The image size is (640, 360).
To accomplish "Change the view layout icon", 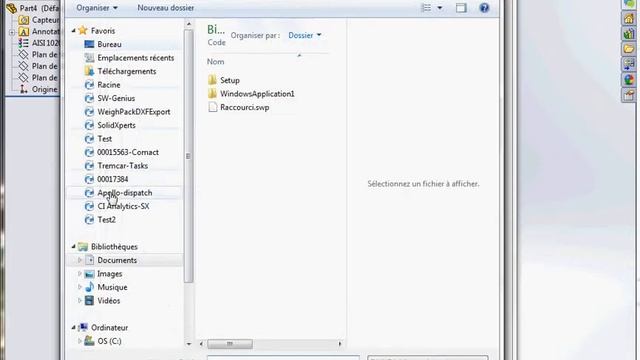I will coord(426,8).
